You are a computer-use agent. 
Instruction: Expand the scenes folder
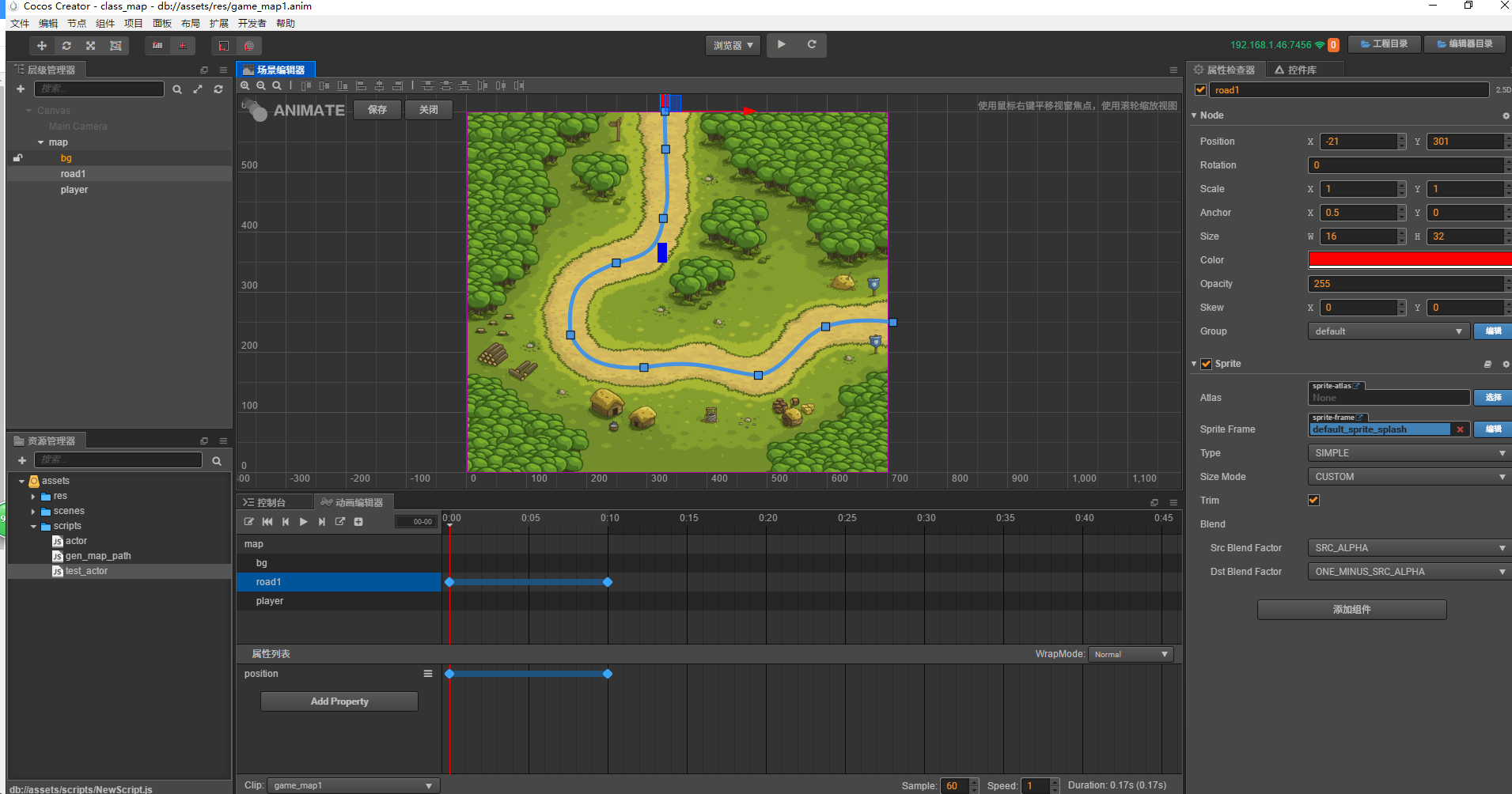coord(33,512)
